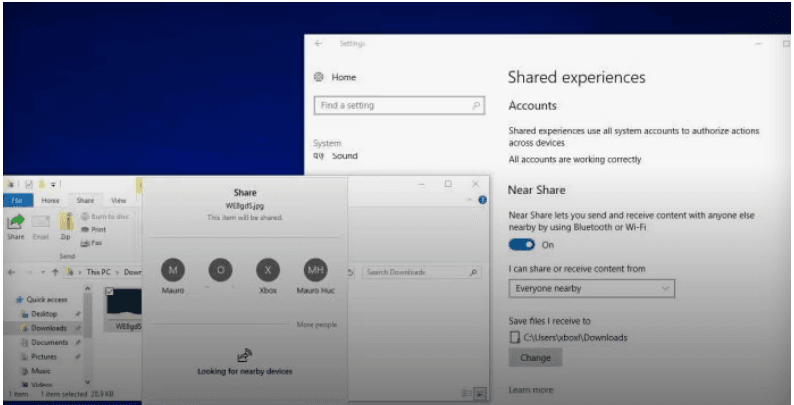Screen dimensions: 794x405
Task: Open Desktop in the navigation pane
Action: tap(44, 314)
